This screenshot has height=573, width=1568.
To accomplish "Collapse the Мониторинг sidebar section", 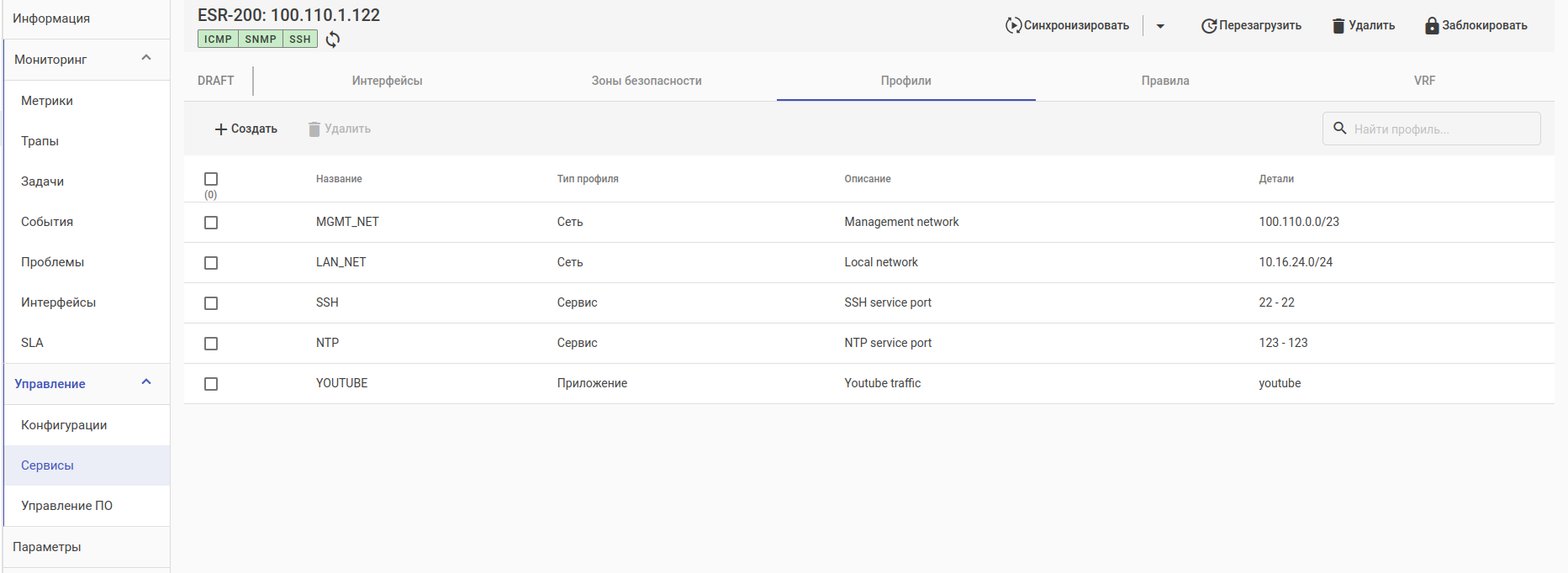I will (x=146, y=58).
